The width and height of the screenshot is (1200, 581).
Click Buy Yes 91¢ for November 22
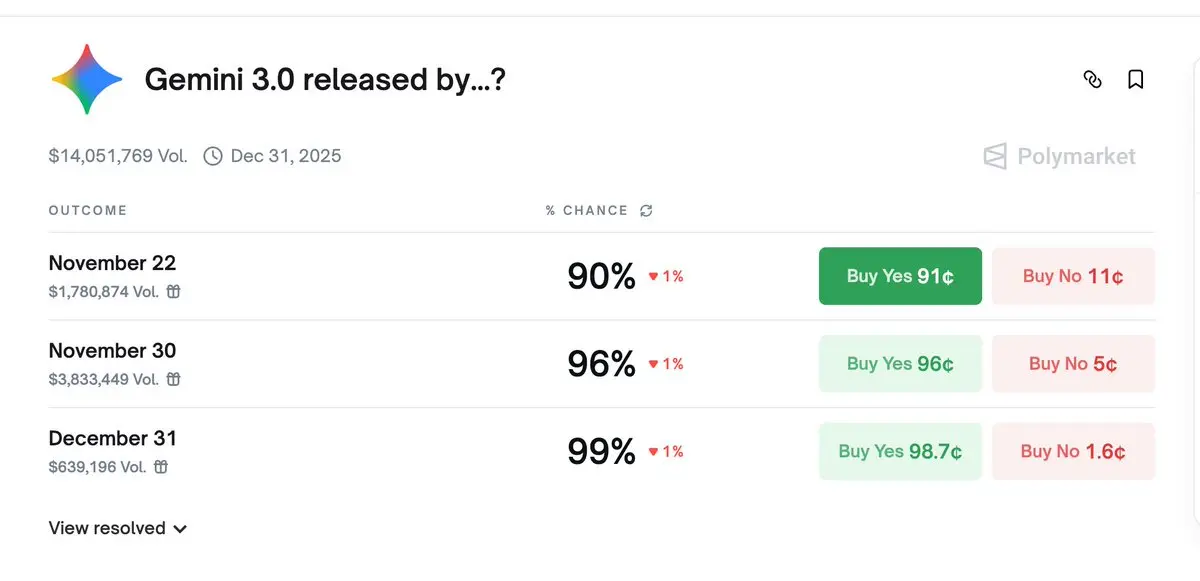click(900, 276)
